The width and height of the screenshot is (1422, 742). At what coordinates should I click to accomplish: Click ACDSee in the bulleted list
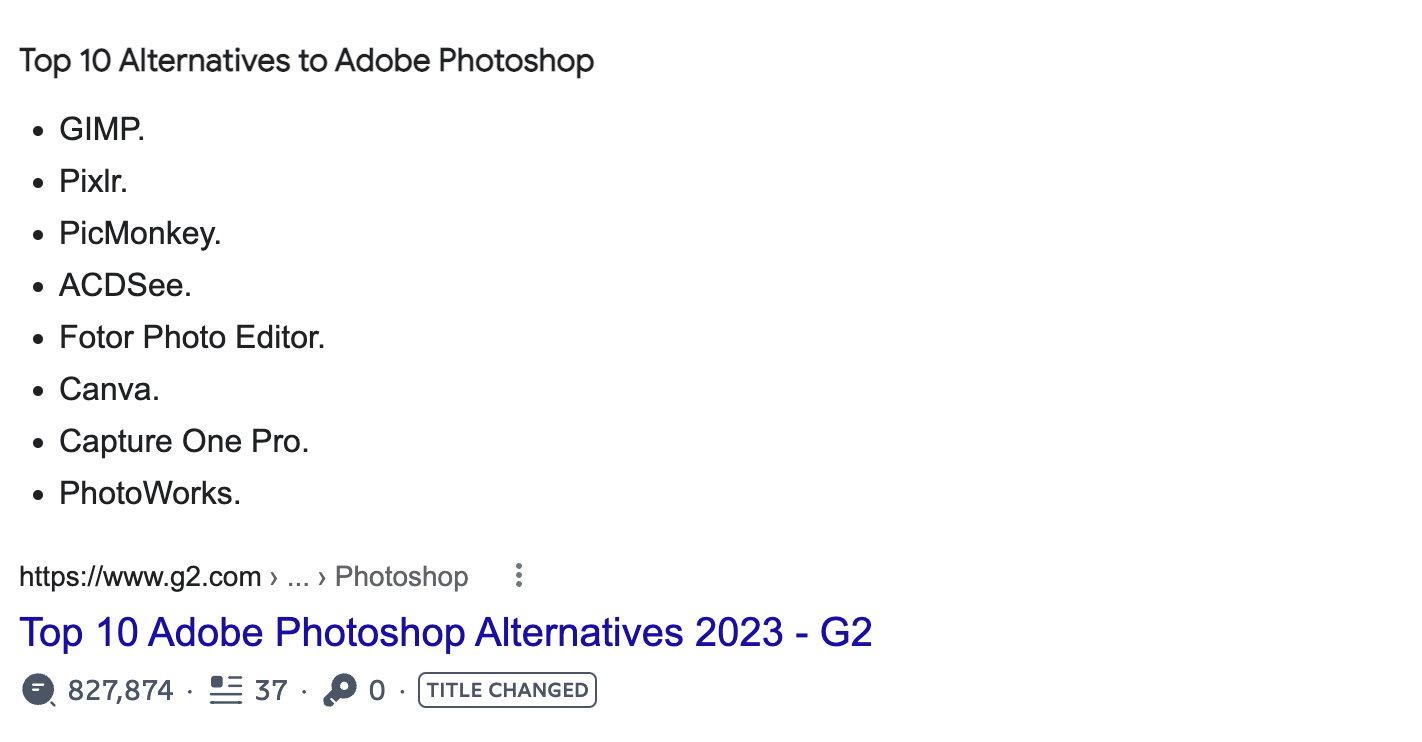pos(125,286)
